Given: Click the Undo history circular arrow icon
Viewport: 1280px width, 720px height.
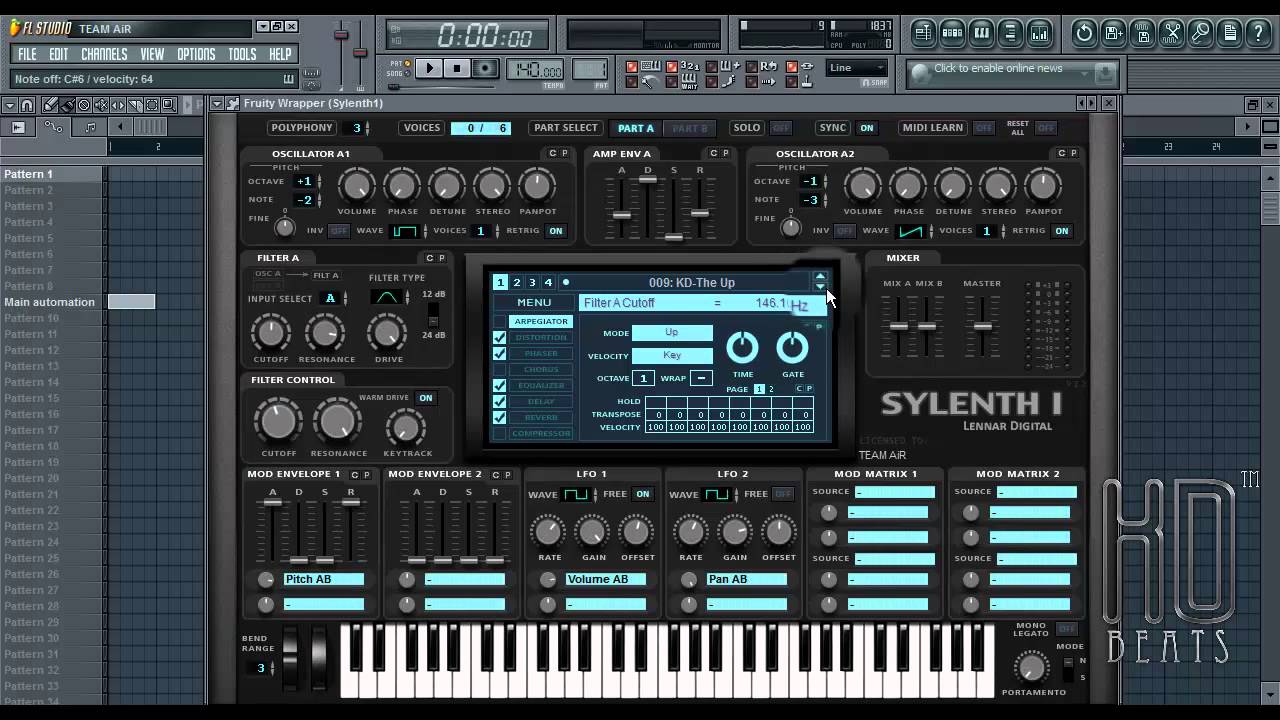Looking at the screenshot, I should tap(1084, 33).
